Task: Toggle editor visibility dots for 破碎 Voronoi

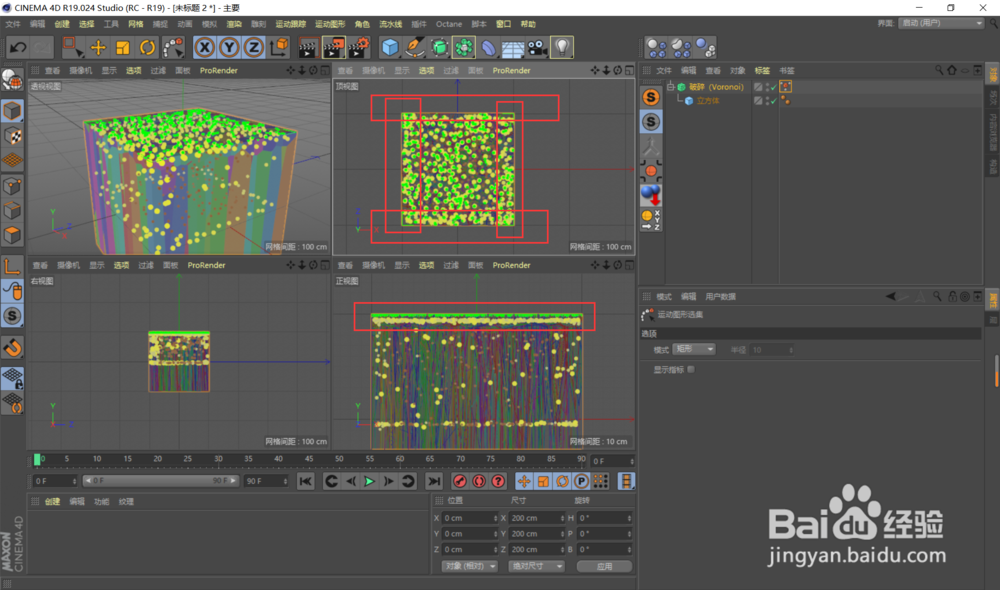Action: tap(767, 87)
